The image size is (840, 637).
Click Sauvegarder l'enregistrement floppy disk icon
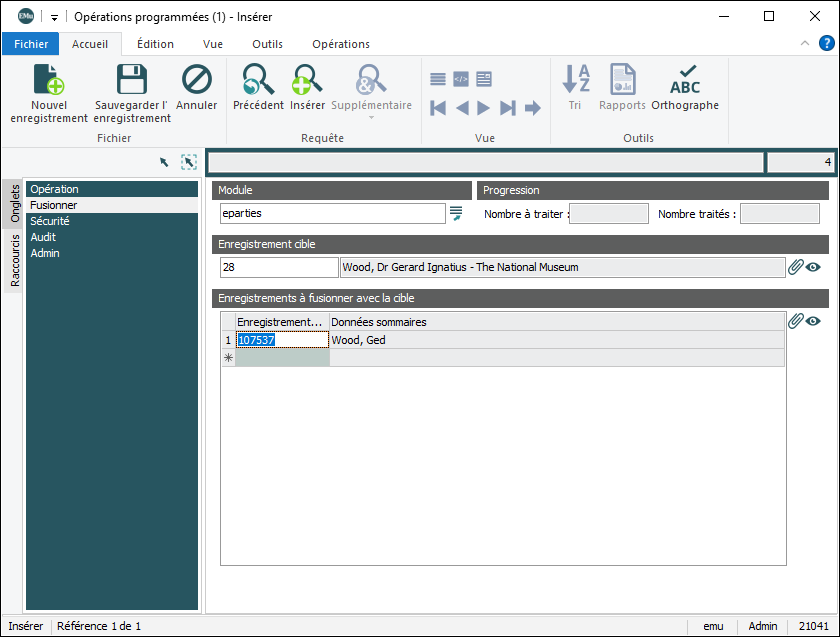132,80
